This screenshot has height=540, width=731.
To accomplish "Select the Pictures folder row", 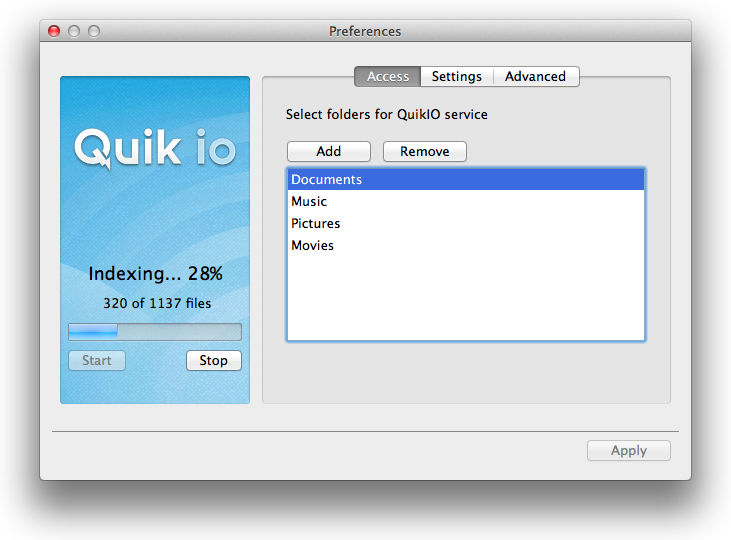I will tap(466, 223).
